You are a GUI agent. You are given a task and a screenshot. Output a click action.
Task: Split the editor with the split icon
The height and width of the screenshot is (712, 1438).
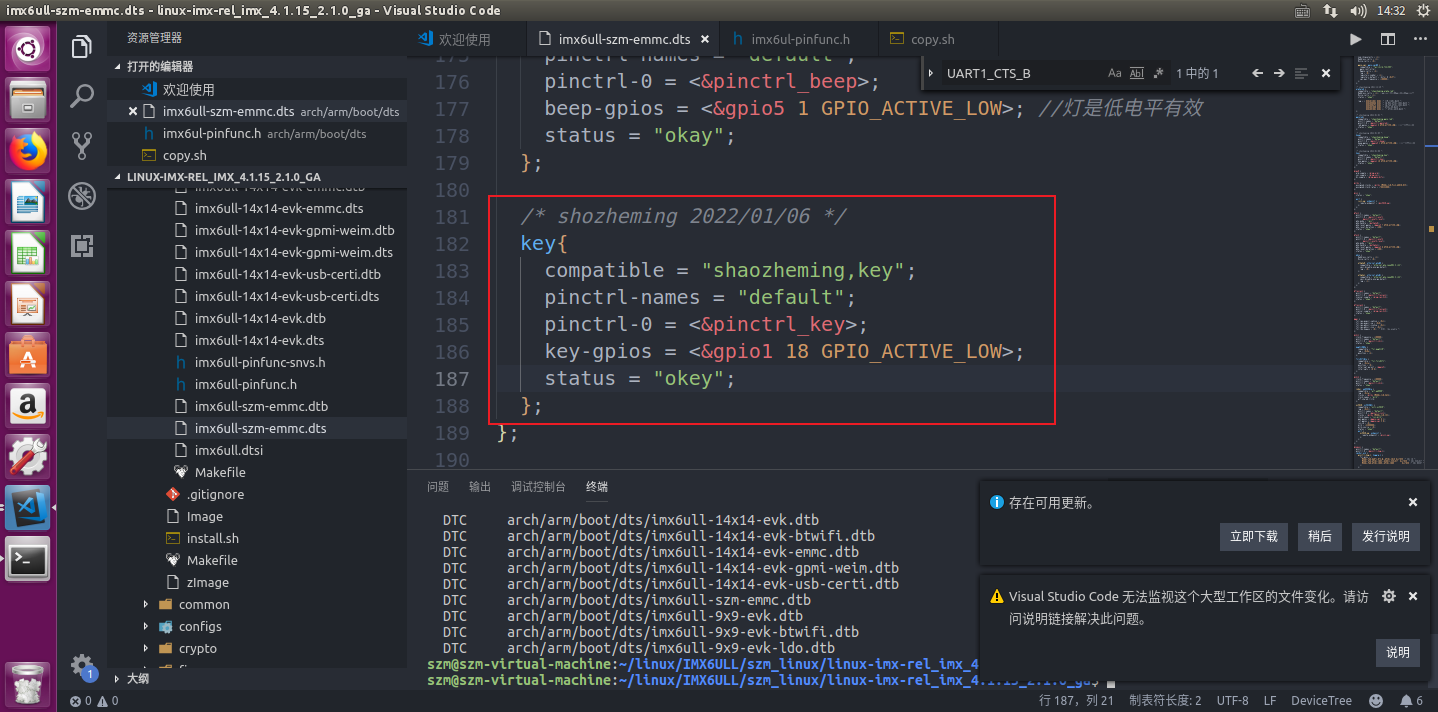click(x=1388, y=39)
